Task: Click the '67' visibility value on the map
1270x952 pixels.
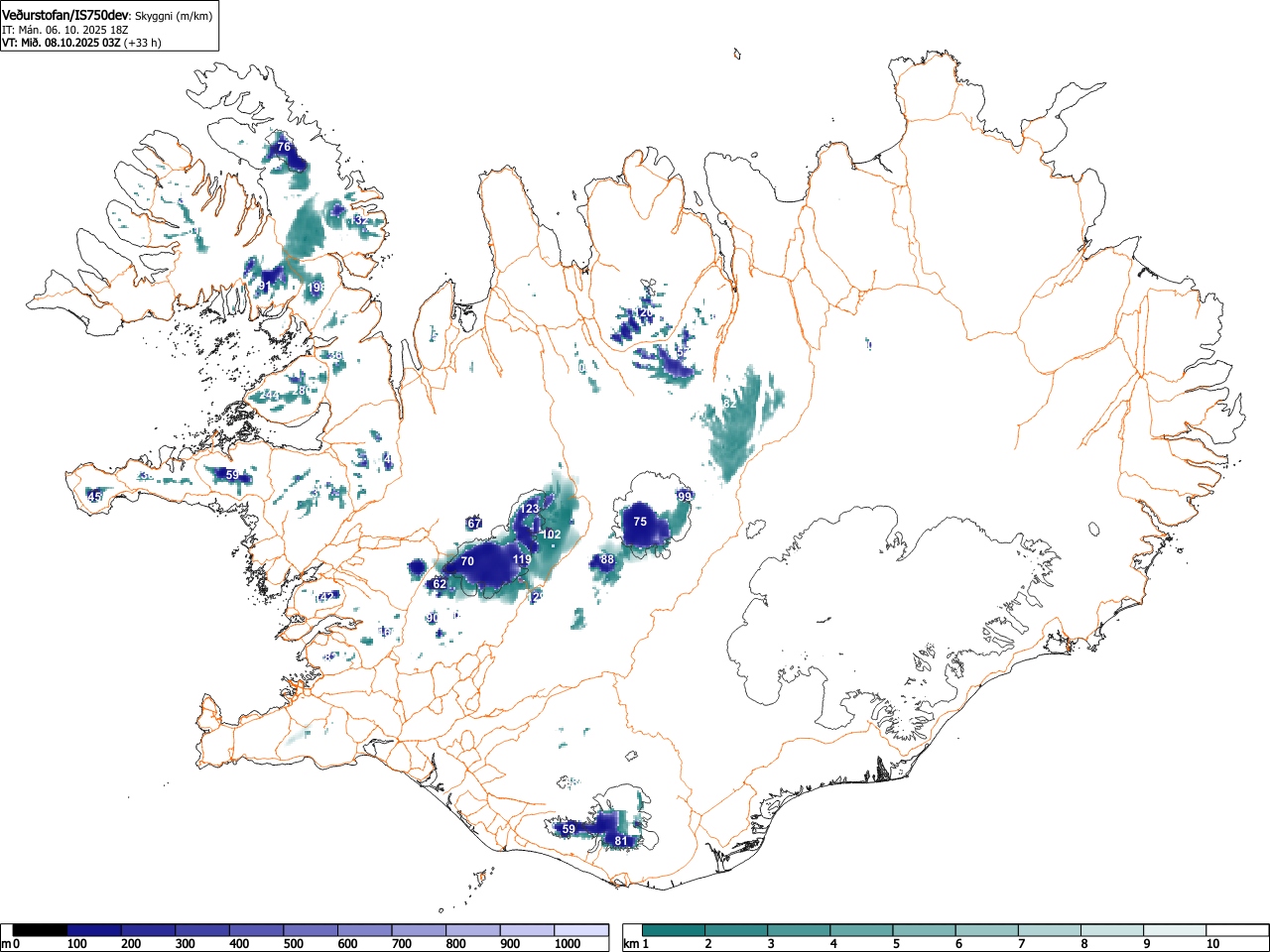Action: click(x=474, y=524)
